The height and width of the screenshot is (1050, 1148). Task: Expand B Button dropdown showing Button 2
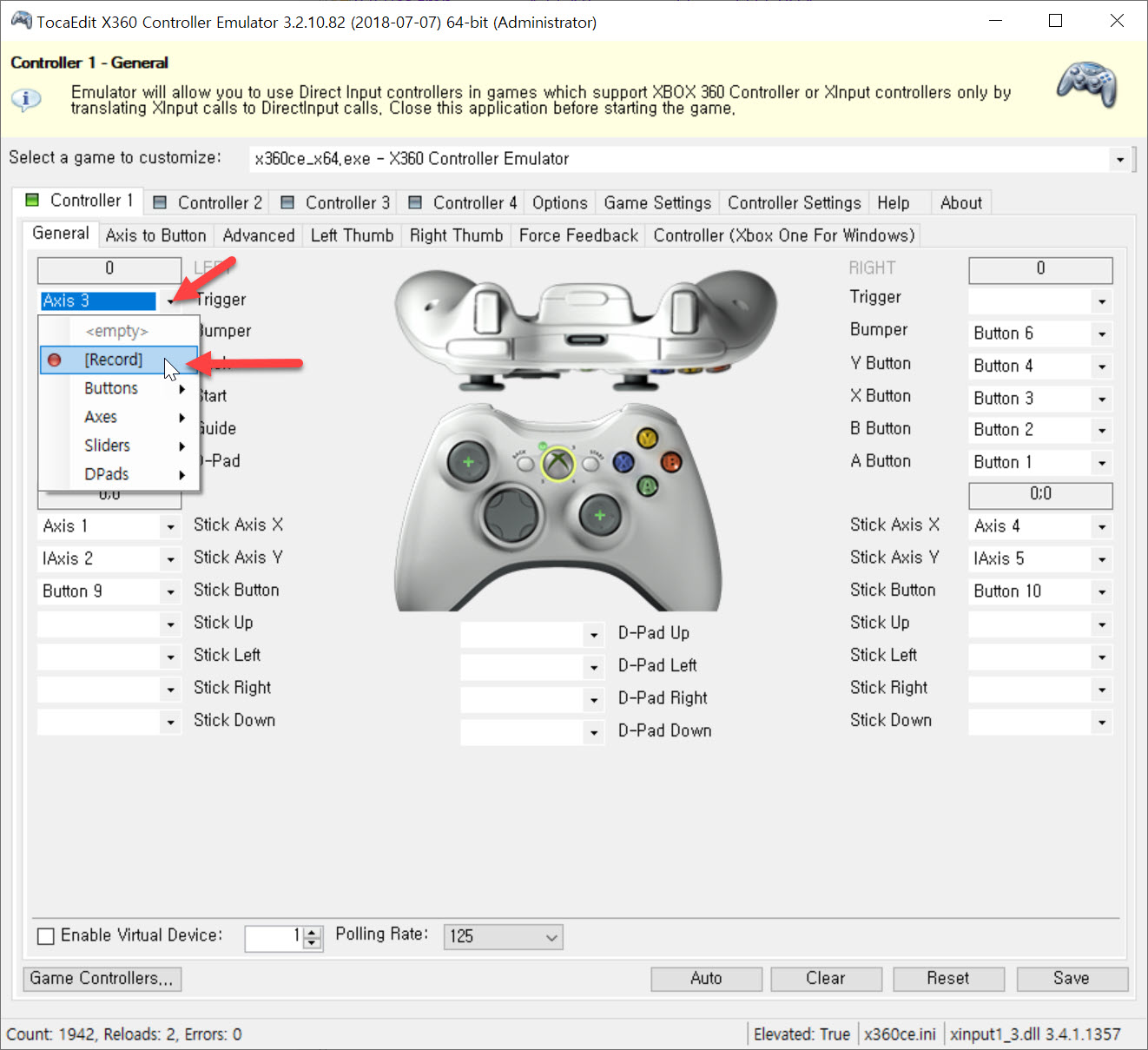click(x=1102, y=430)
